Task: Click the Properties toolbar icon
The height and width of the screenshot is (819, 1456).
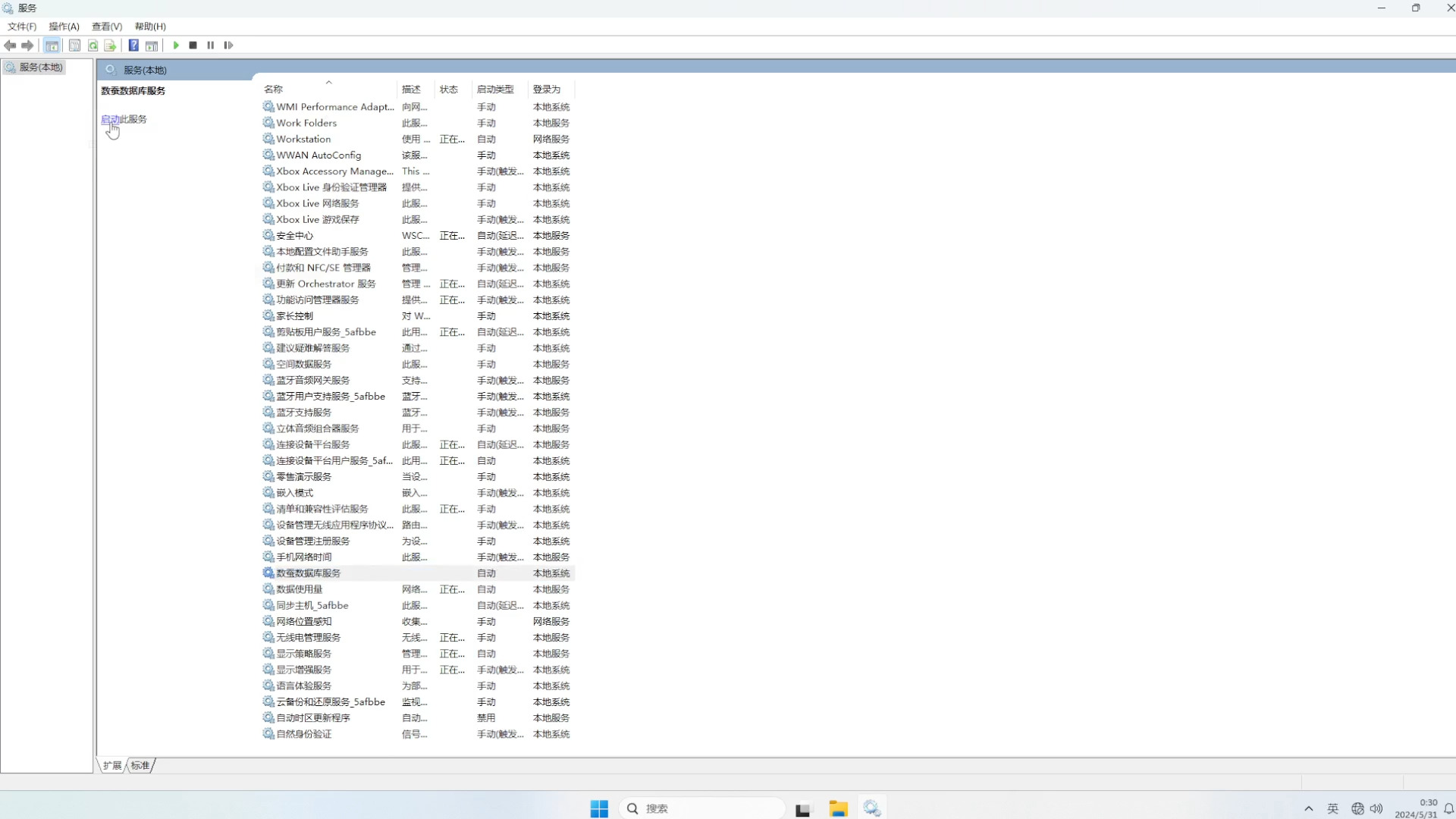Action: click(74, 45)
